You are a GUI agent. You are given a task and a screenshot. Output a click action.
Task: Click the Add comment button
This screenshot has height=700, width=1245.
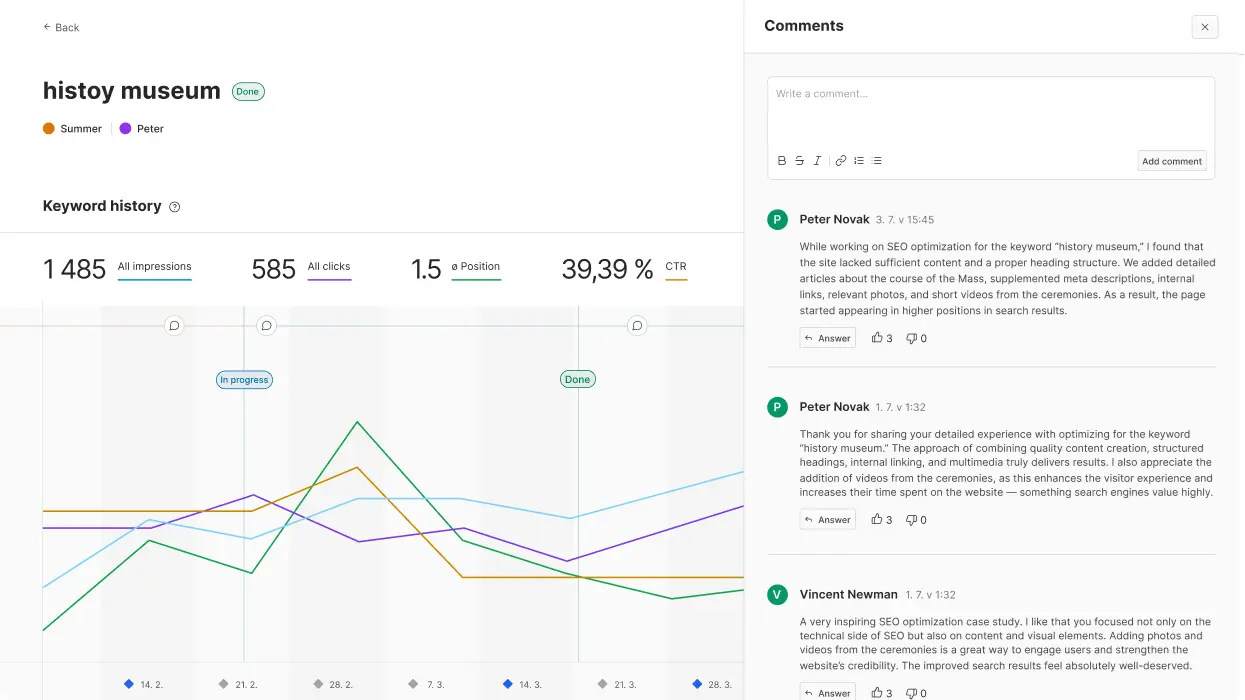click(x=1172, y=161)
